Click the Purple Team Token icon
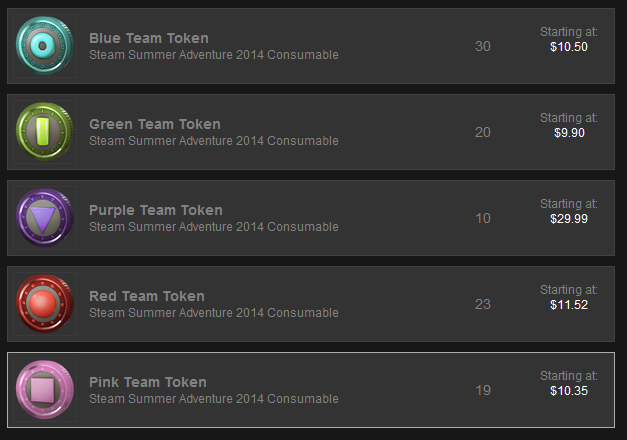 click(x=45, y=218)
